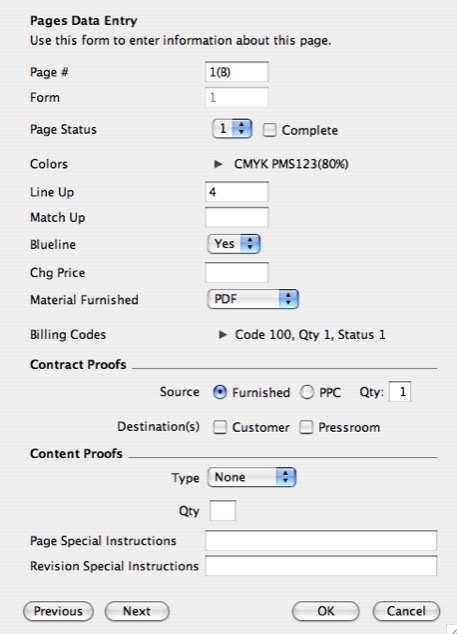
Task: Expand the Billing Codes disclosure triangle
Action: [x=222, y=334]
